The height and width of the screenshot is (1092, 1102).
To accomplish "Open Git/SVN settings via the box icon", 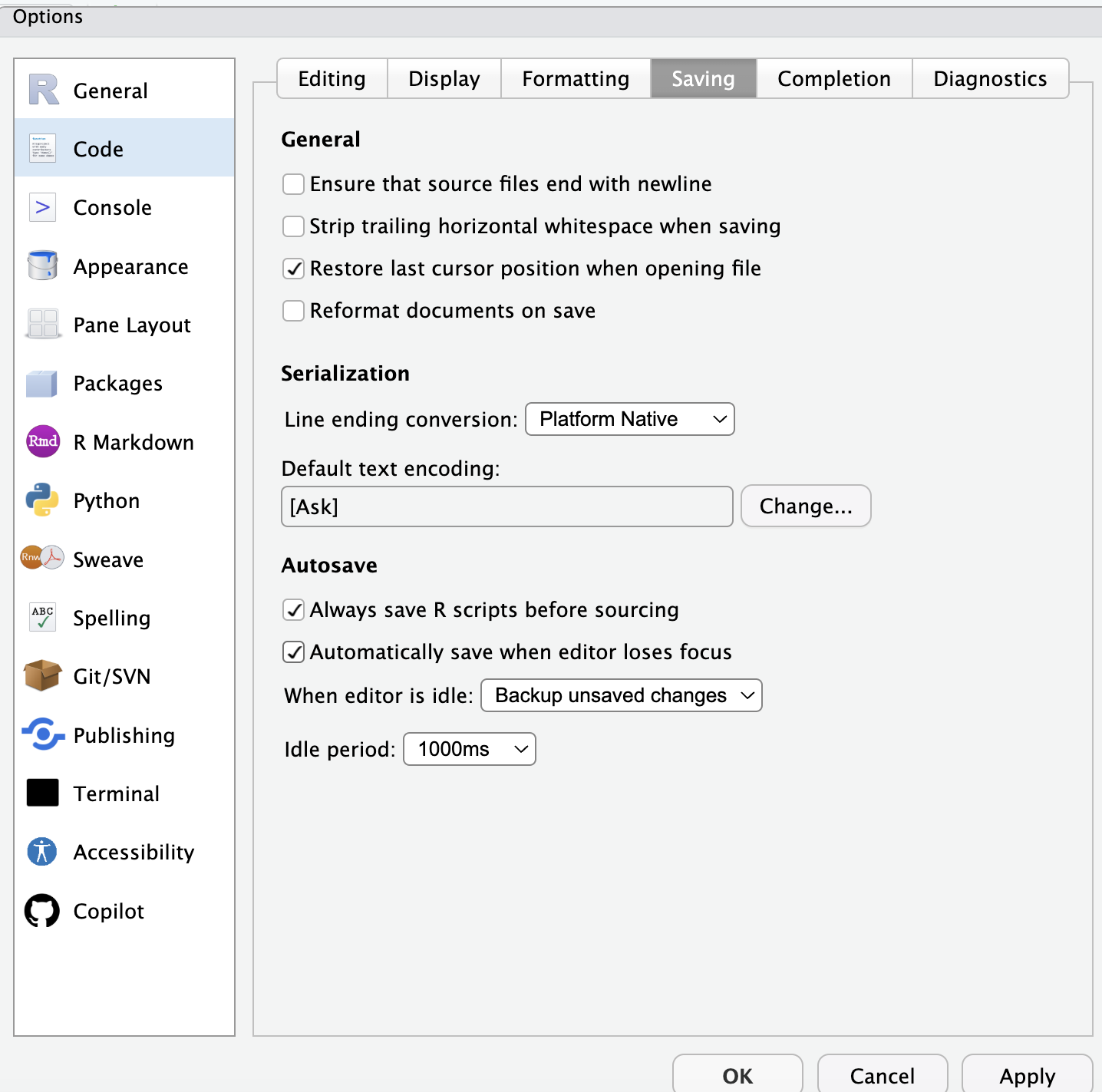I will pos(42,676).
